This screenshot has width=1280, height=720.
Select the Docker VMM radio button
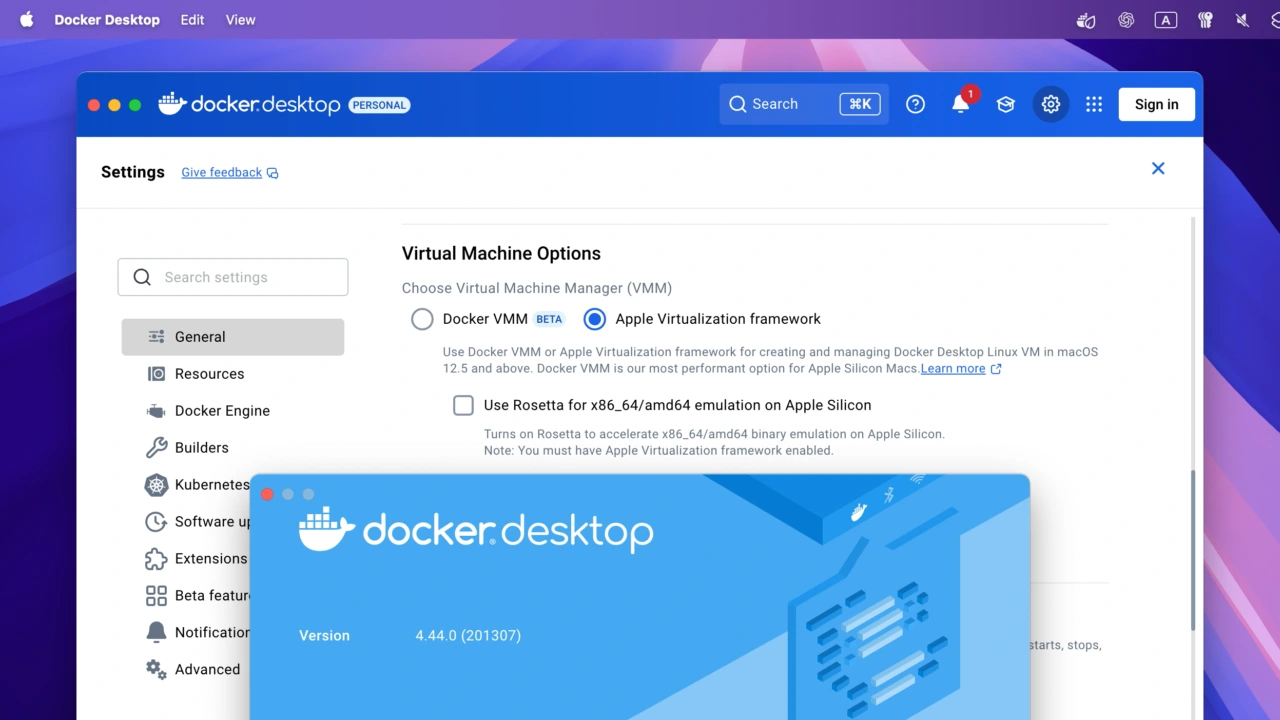point(423,319)
